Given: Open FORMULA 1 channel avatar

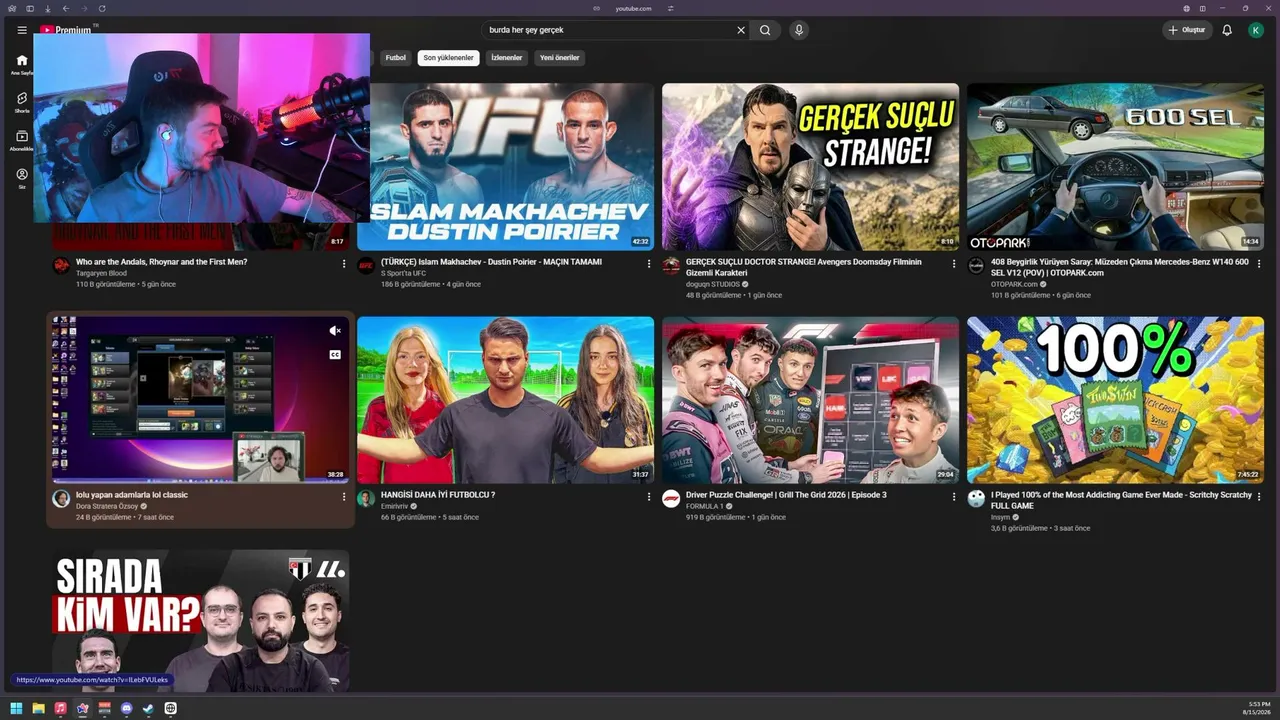Looking at the screenshot, I should tap(671, 499).
